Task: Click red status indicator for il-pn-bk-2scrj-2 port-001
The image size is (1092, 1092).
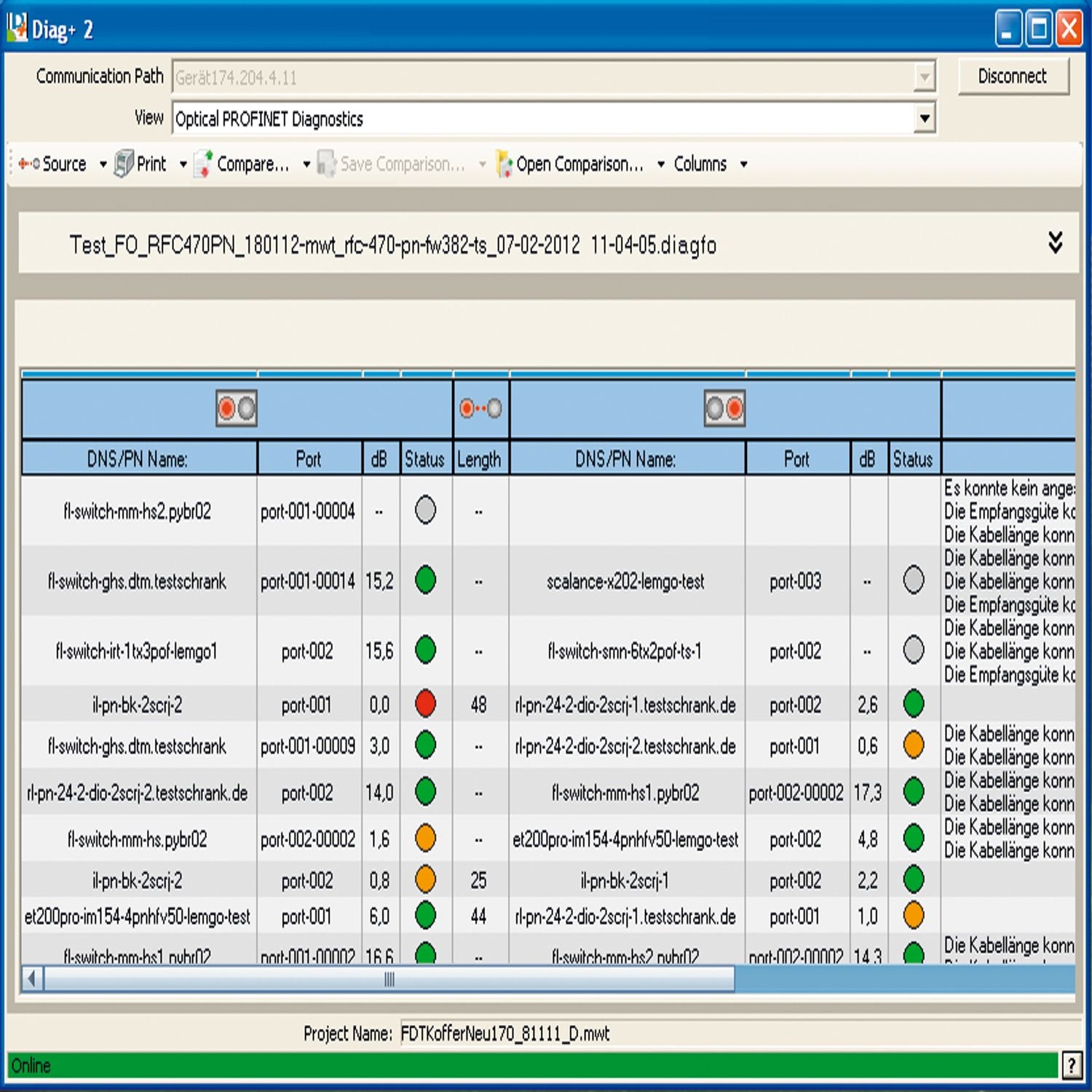Action: 425,704
